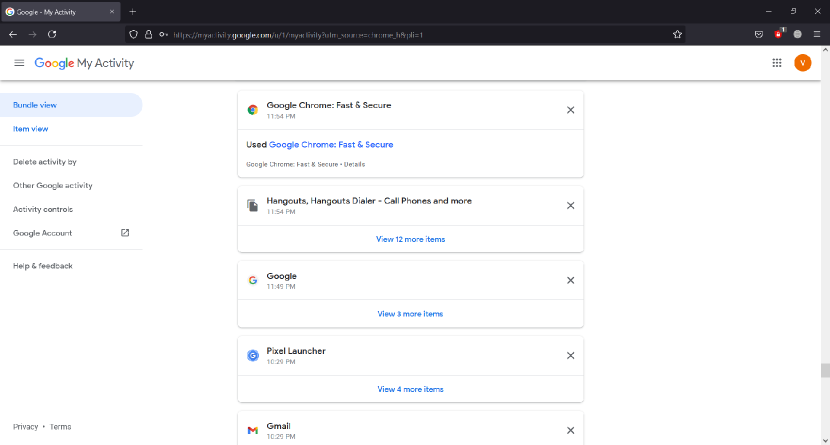The width and height of the screenshot is (830, 445).
Task: Open a new browser tab
Action: point(133,12)
